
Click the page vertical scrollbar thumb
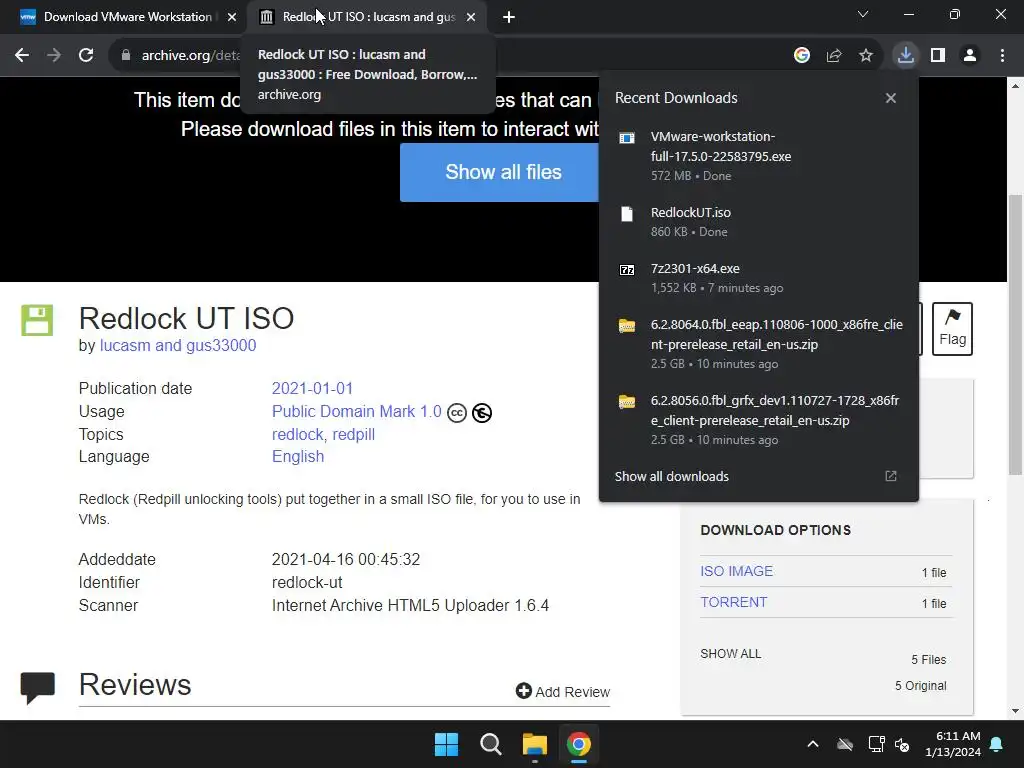click(x=1016, y=334)
